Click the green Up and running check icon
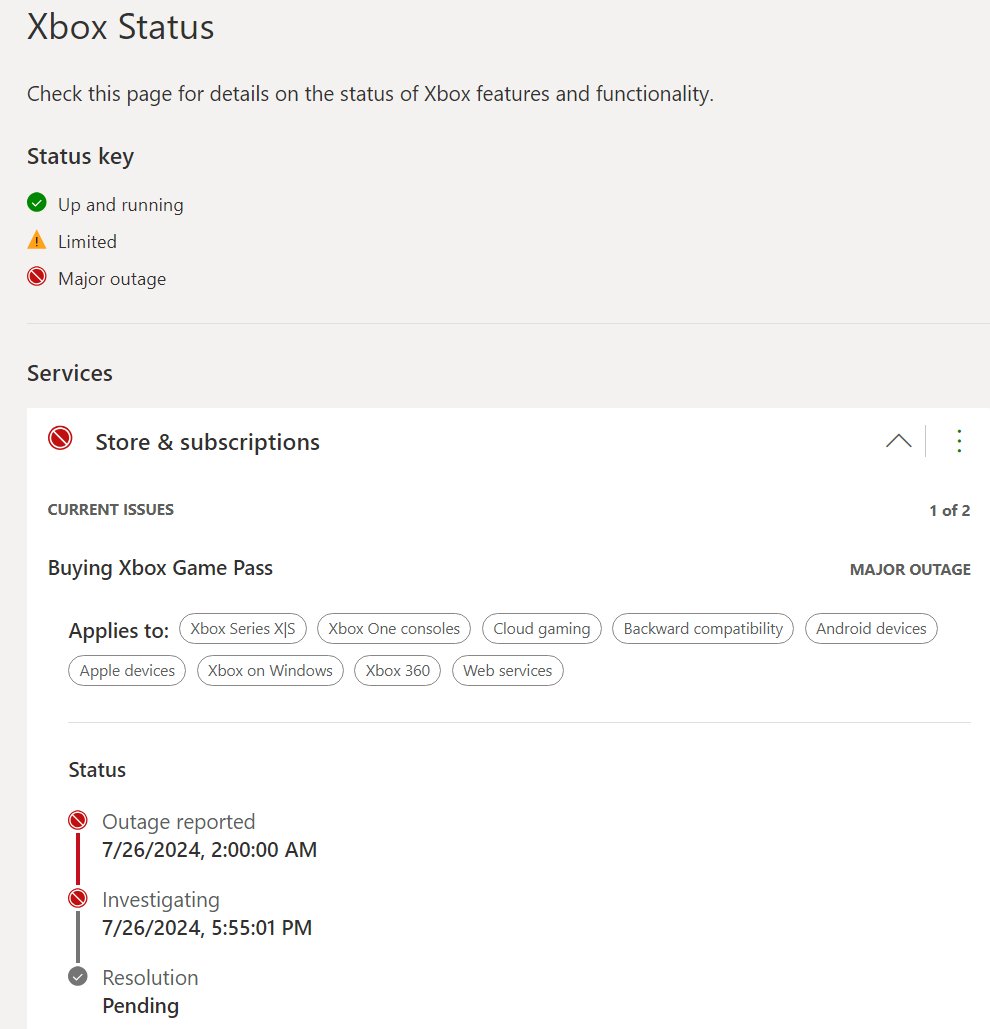This screenshot has width=990, height=1029. (x=37, y=203)
